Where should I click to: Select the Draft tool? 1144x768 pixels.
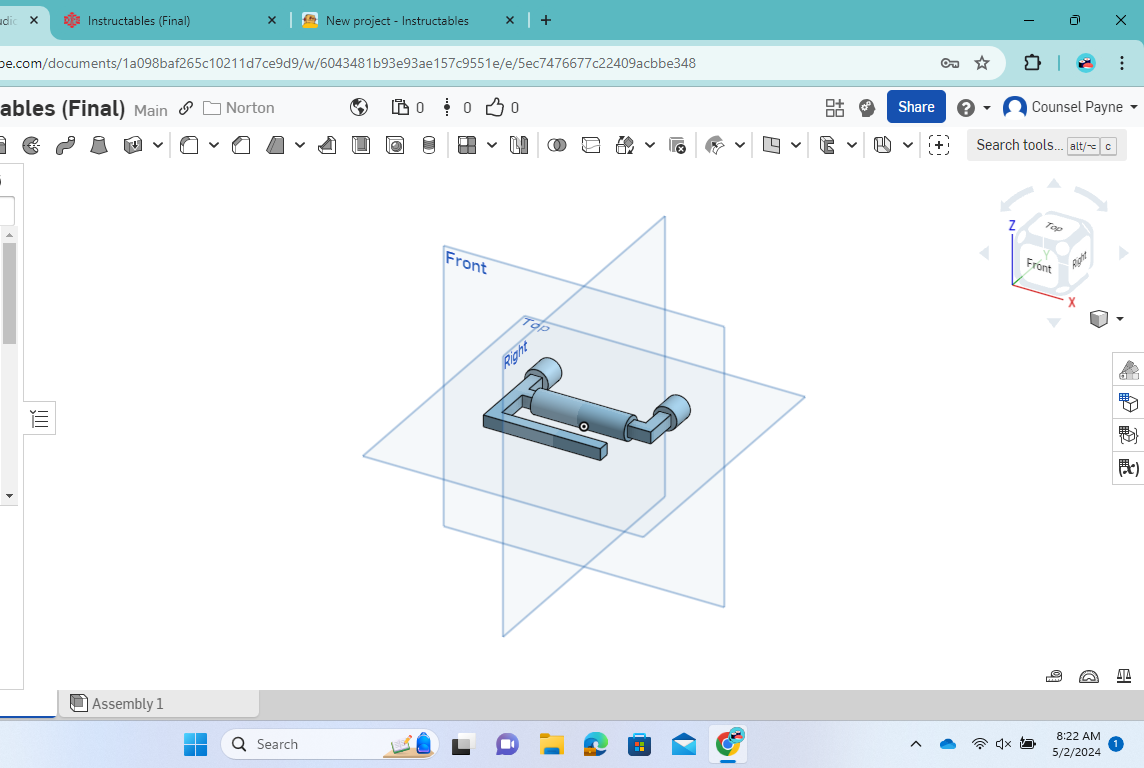click(x=275, y=145)
